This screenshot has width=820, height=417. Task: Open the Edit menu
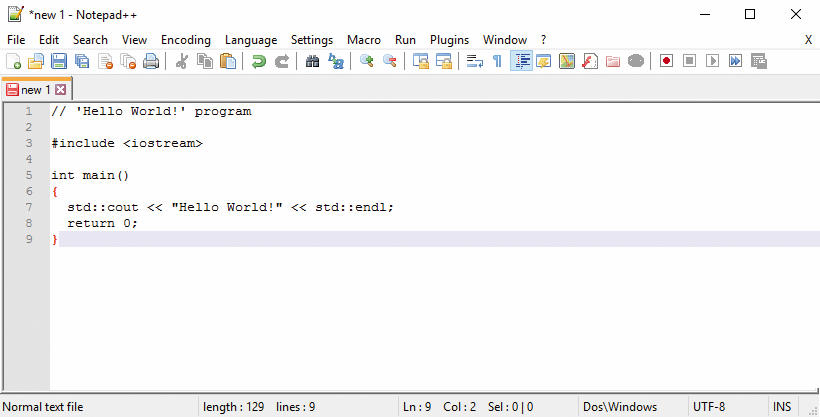click(49, 40)
